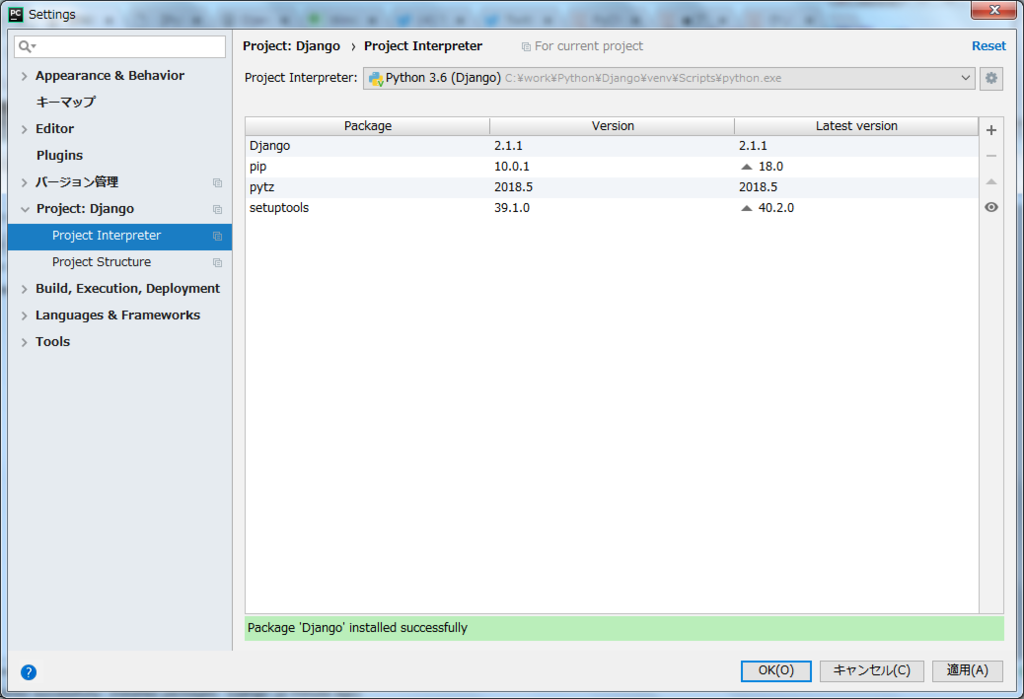1024x699 pixels.
Task: Select キーマップ in settings tree
Action: [65, 102]
